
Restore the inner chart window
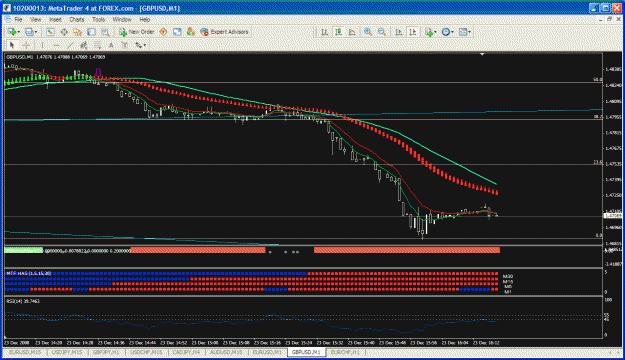coord(609,19)
